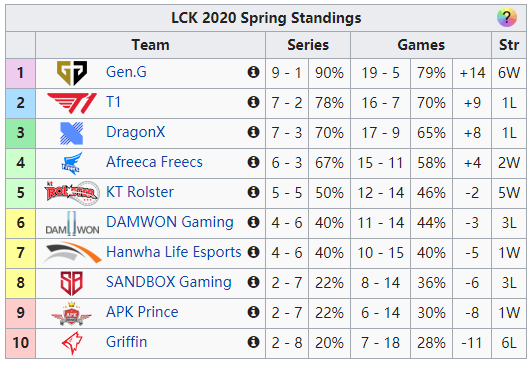Screen dimensions: 530x365
Task: Click the Games column header
Action: tap(421, 45)
